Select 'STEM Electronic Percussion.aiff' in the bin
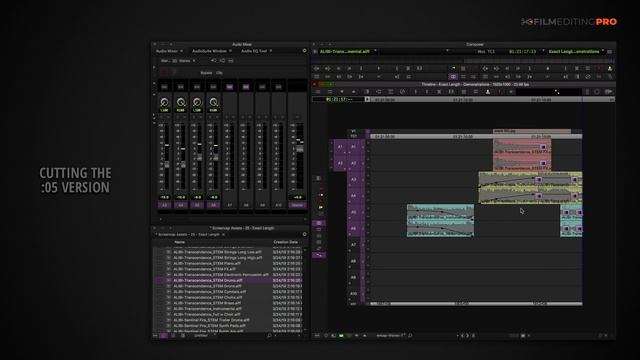The height and width of the screenshot is (360, 640). 221,275
